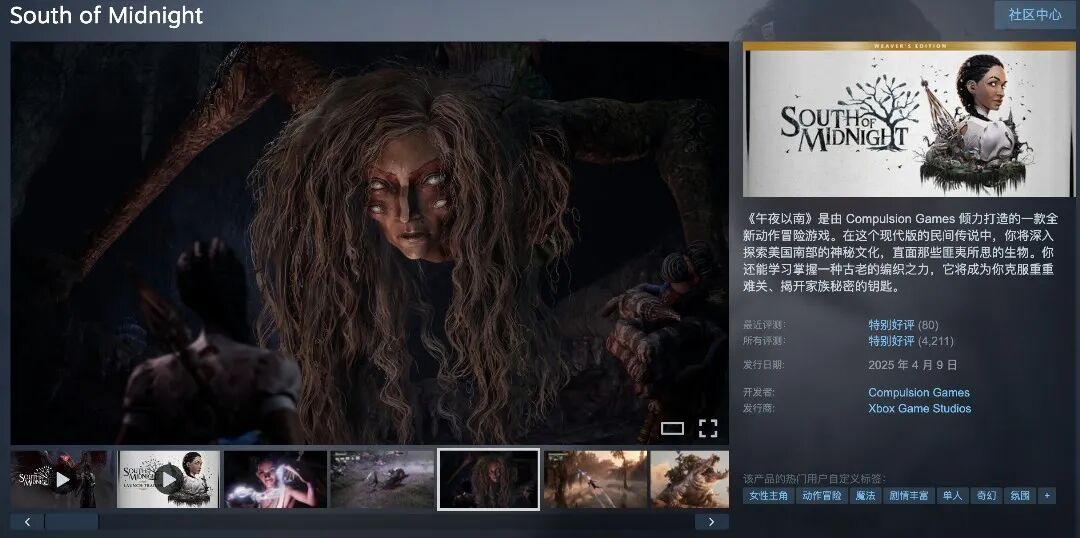Click the thumbnail strip scrollbar handle
Image resolution: width=1080 pixels, height=538 pixels.
(x=72, y=521)
